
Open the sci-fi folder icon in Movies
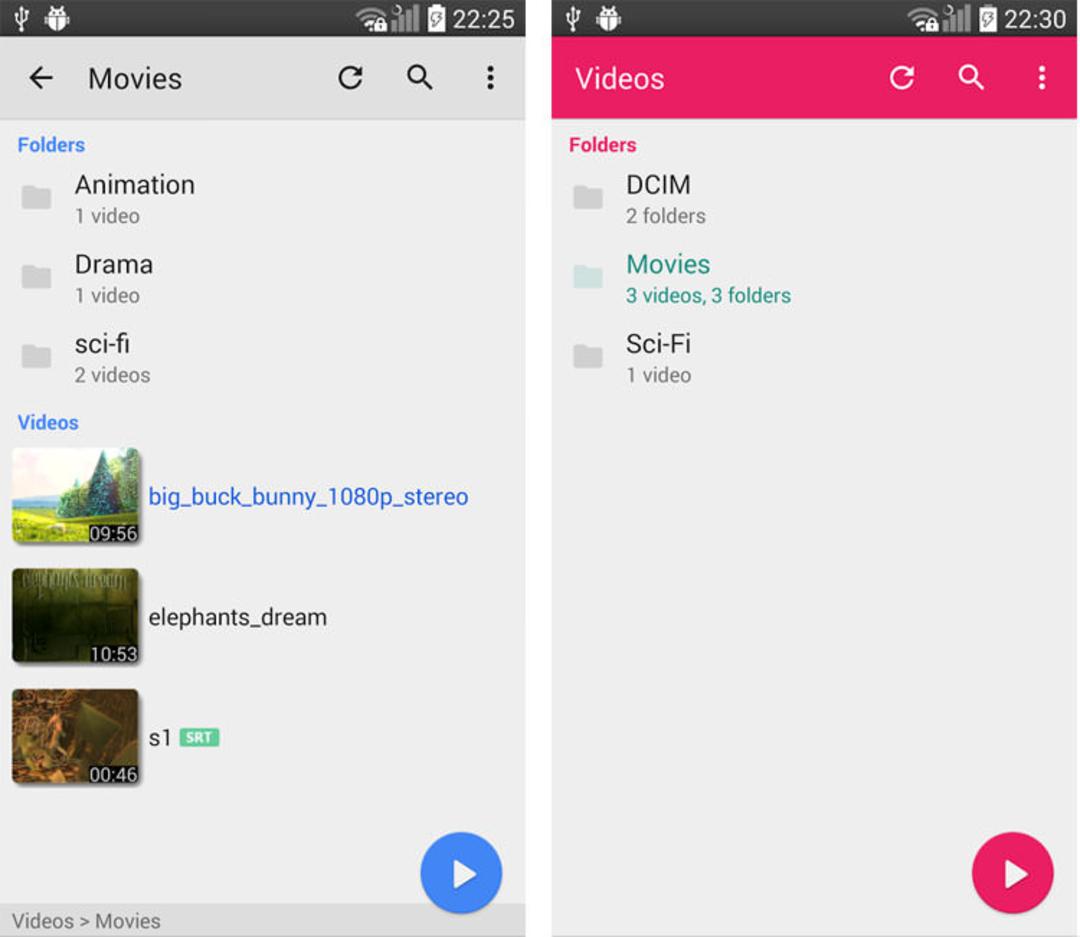37,356
